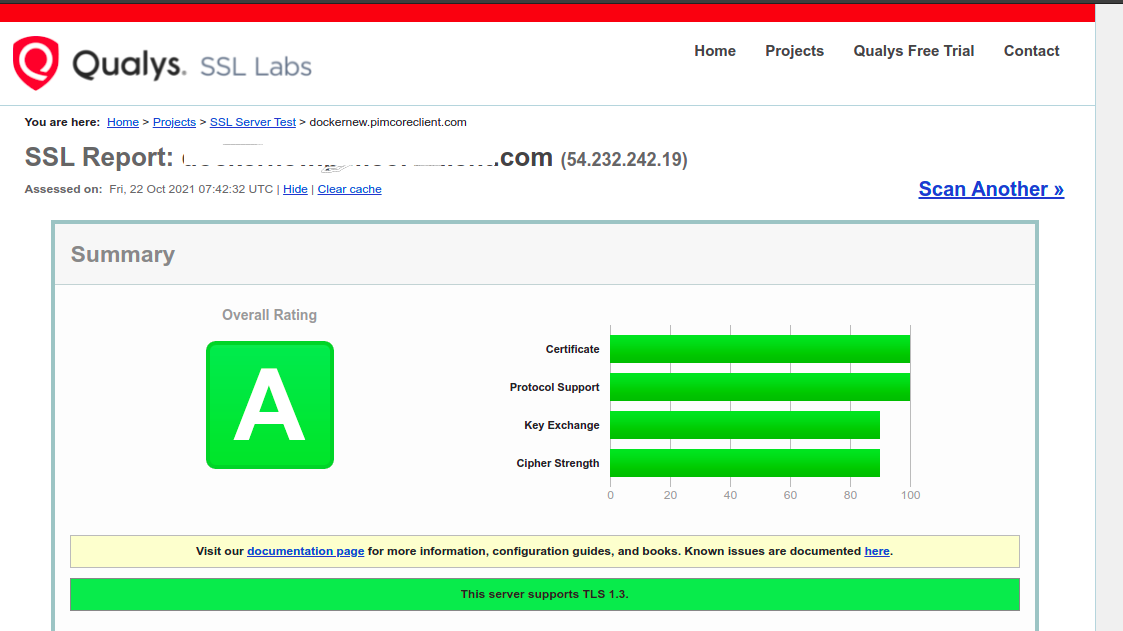
Task: Open the documentation page link
Action: (x=306, y=551)
